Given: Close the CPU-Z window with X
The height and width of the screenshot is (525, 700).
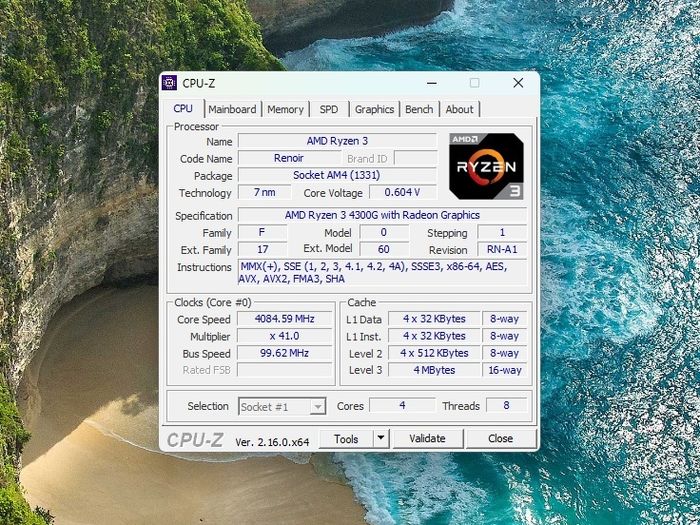Looking at the screenshot, I should 518,83.
